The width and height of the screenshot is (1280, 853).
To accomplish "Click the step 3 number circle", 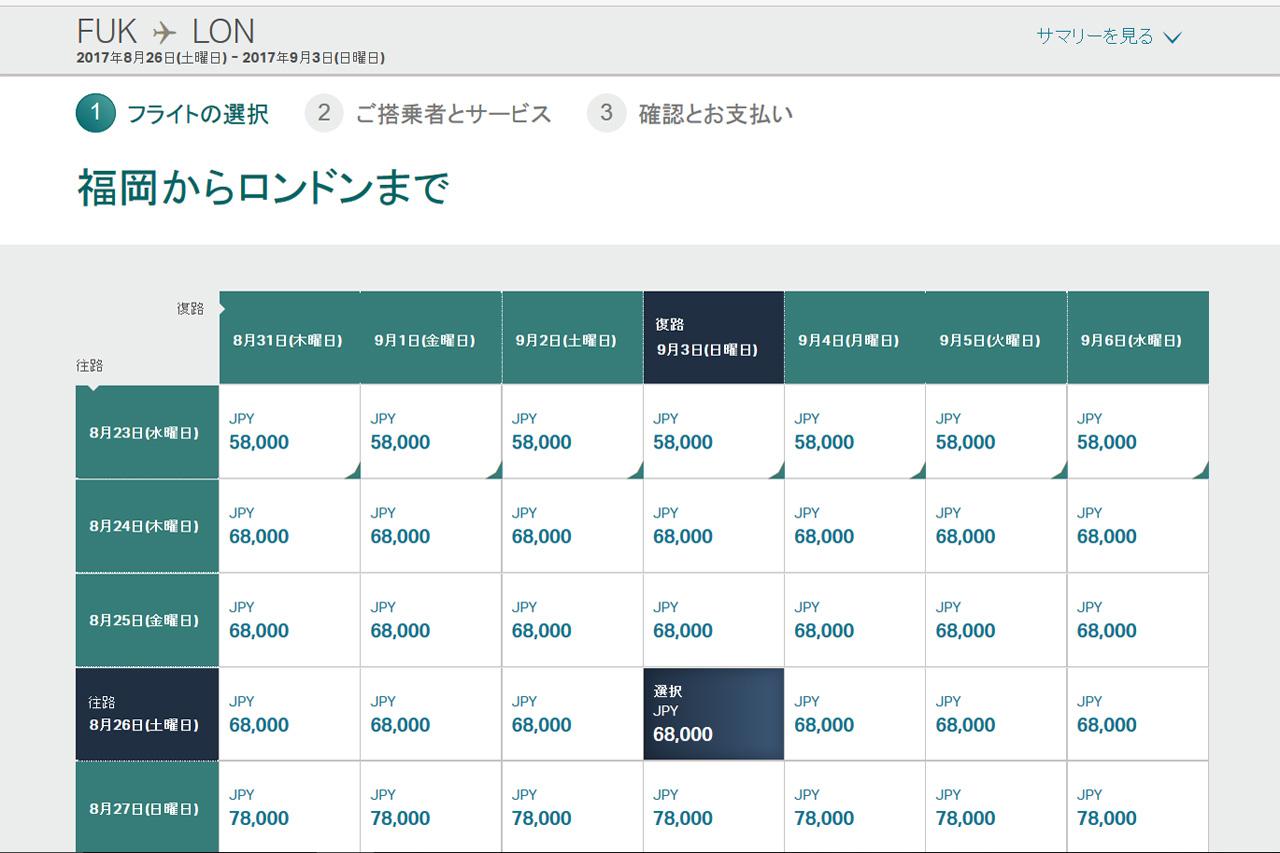I will (x=606, y=113).
